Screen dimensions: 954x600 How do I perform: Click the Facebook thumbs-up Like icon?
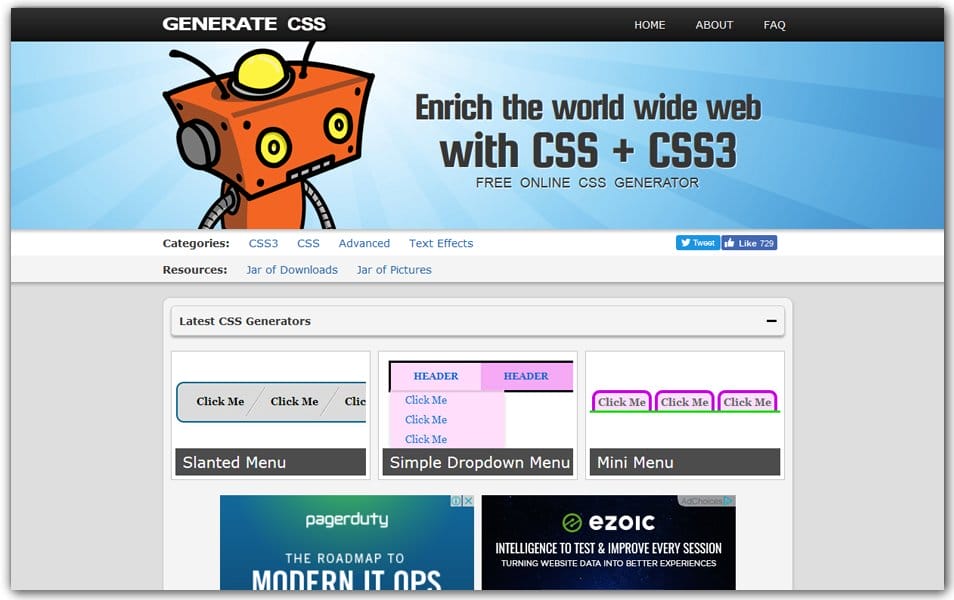pyautogui.click(x=730, y=242)
